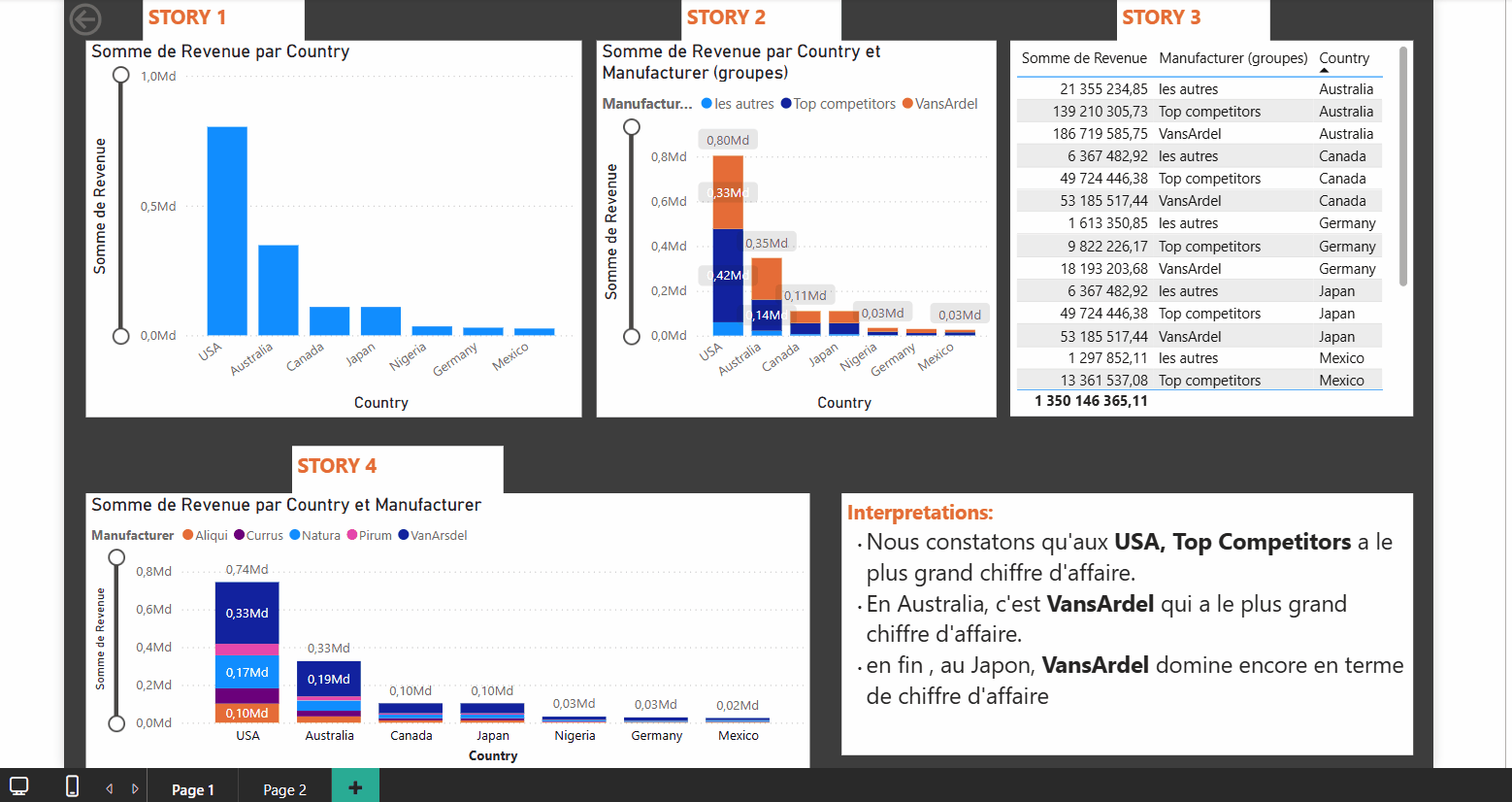Click the 'STORY 3' title text box
The image size is (1512, 802).
click(x=1195, y=18)
